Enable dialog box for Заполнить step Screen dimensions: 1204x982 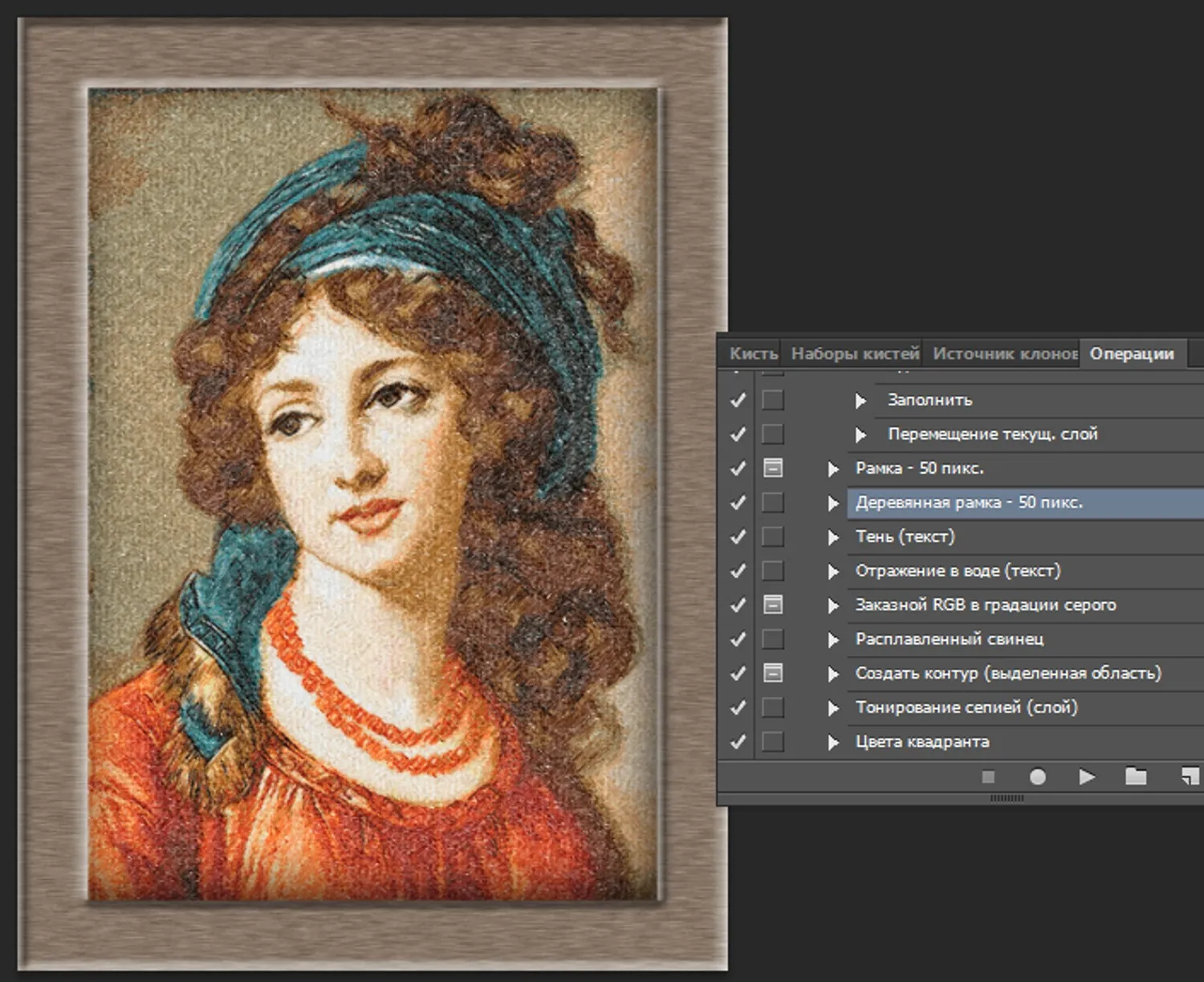tap(772, 400)
